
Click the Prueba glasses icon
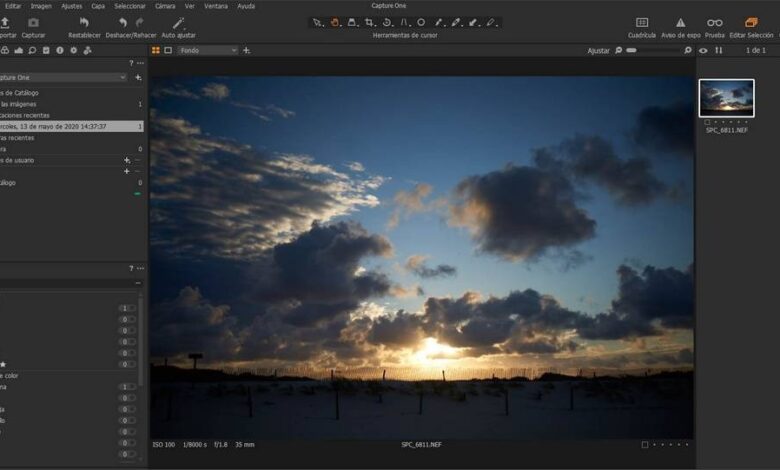[714, 23]
